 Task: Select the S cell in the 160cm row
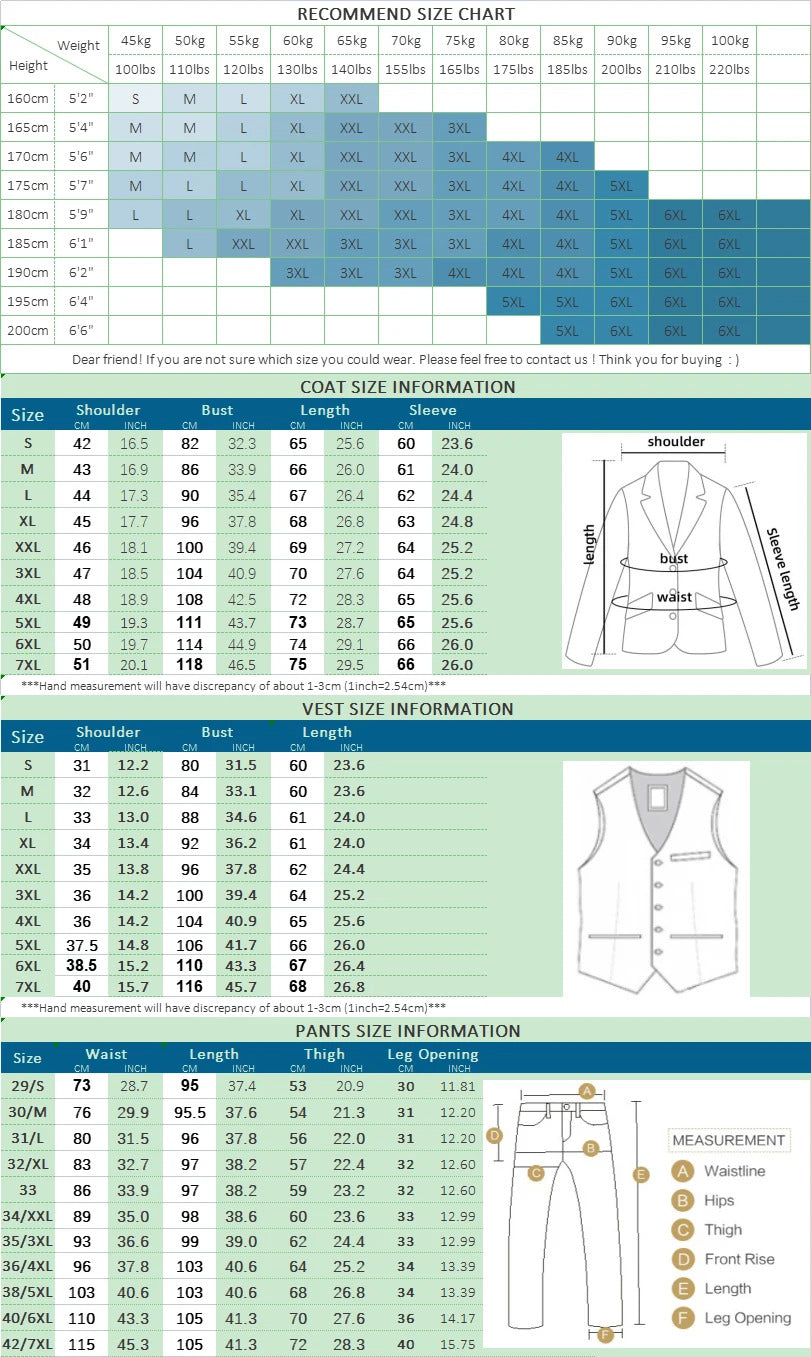click(135, 99)
